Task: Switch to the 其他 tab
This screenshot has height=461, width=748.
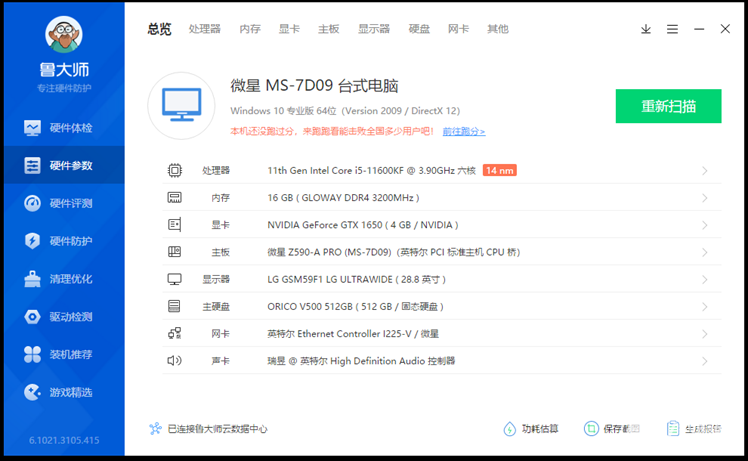Action: tap(498, 29)
